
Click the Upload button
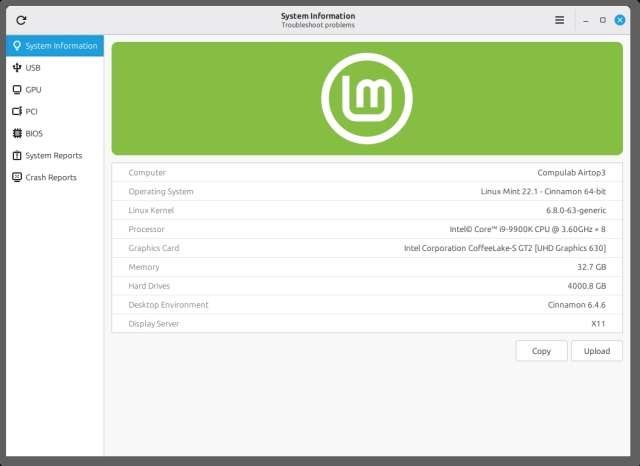[x=597, y=351]
